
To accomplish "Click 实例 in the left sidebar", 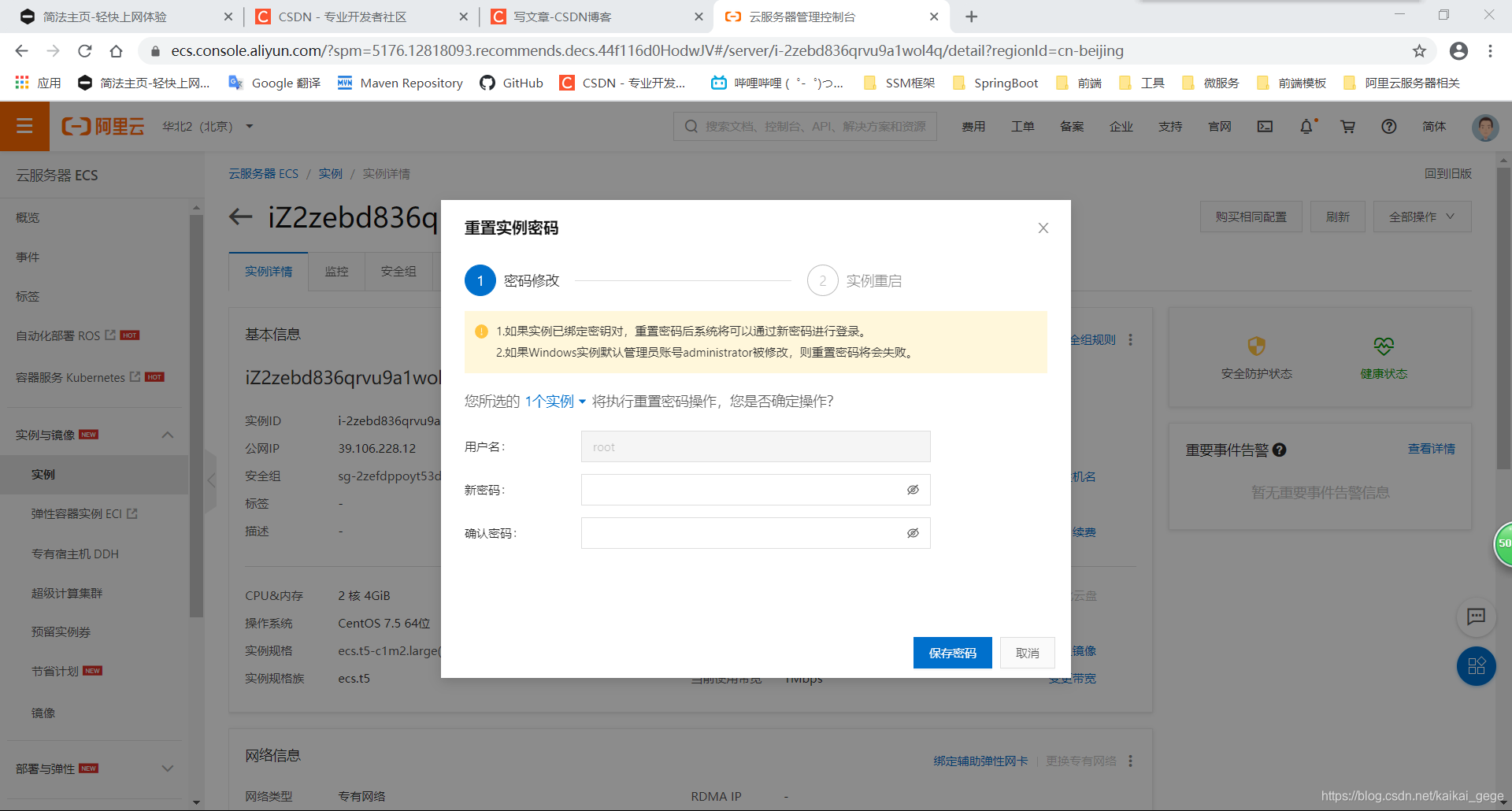I will (x=94, y=474).
